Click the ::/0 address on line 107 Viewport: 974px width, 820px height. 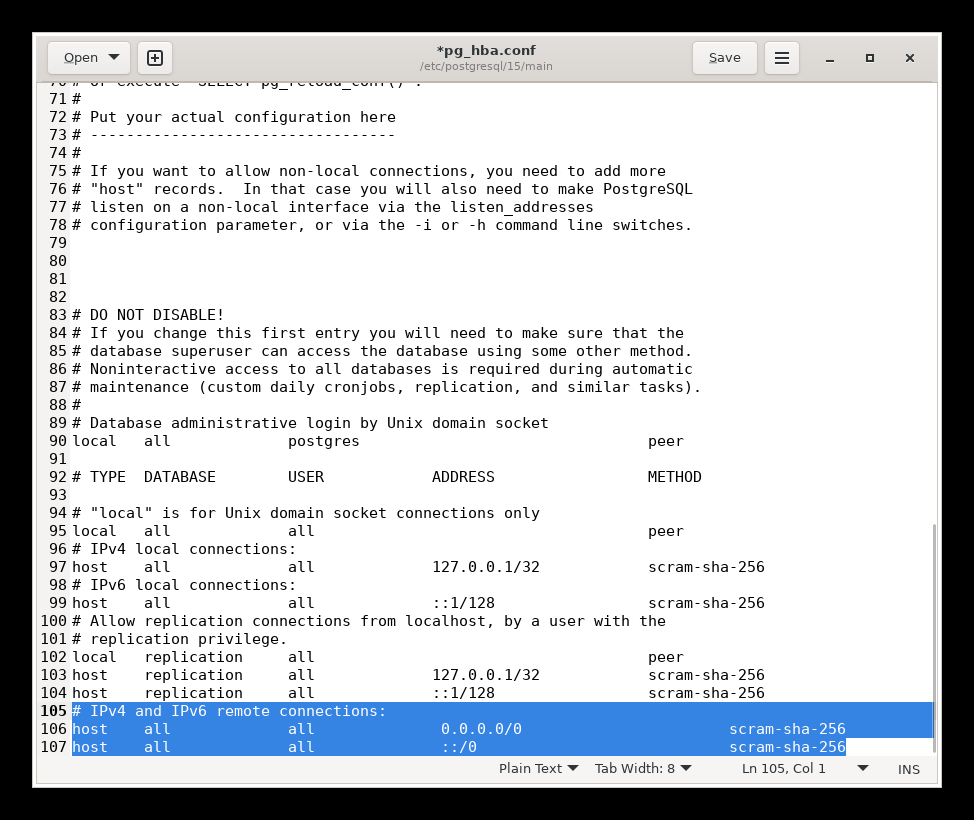click(x=459, y=747)
